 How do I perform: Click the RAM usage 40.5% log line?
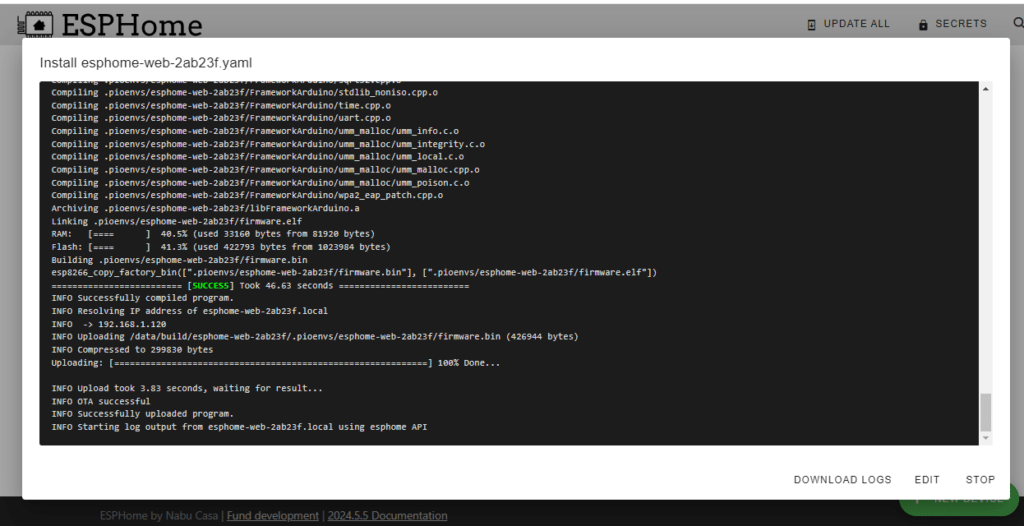pyautogui.click(x=213, y=234)
